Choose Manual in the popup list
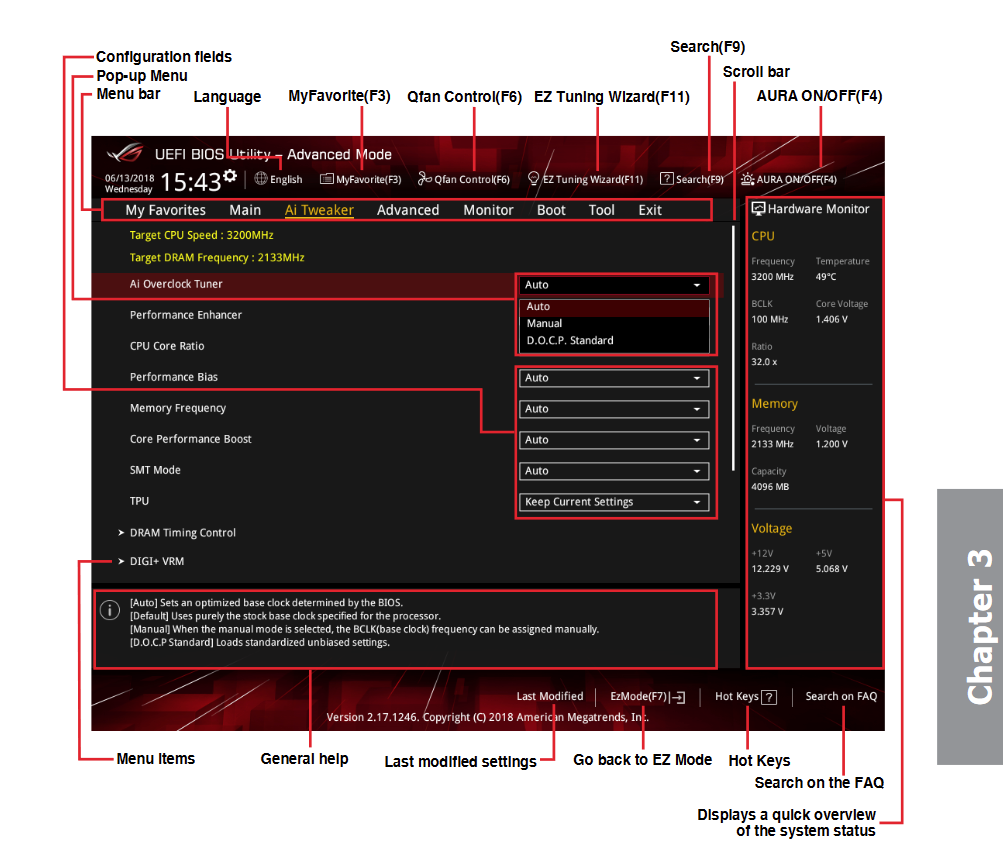The image size is (1003, 850). point(614,324)
